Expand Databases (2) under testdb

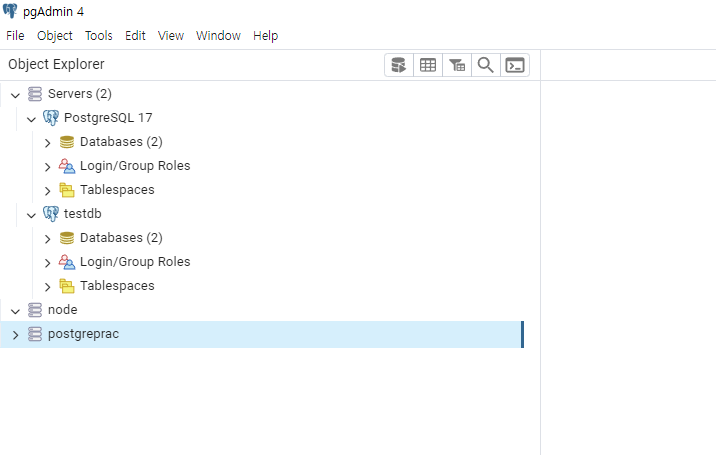tap(47, 239)
